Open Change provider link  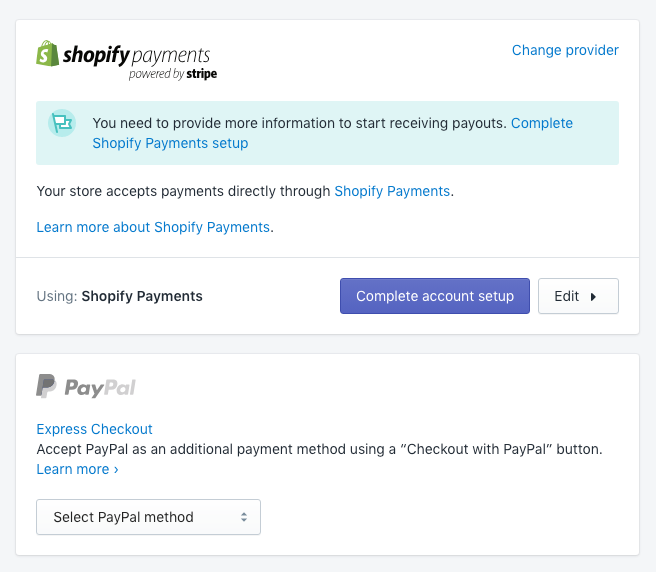(x=565, y=50)
